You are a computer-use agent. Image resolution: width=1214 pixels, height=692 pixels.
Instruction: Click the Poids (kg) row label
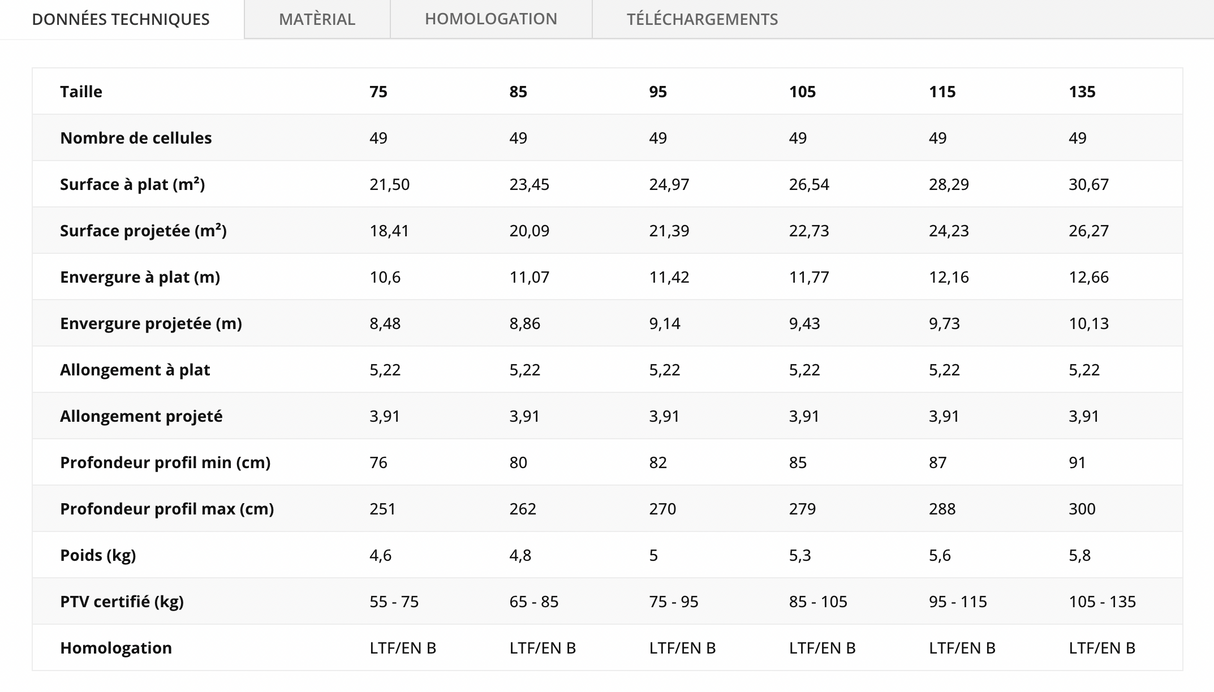point(98,556)
